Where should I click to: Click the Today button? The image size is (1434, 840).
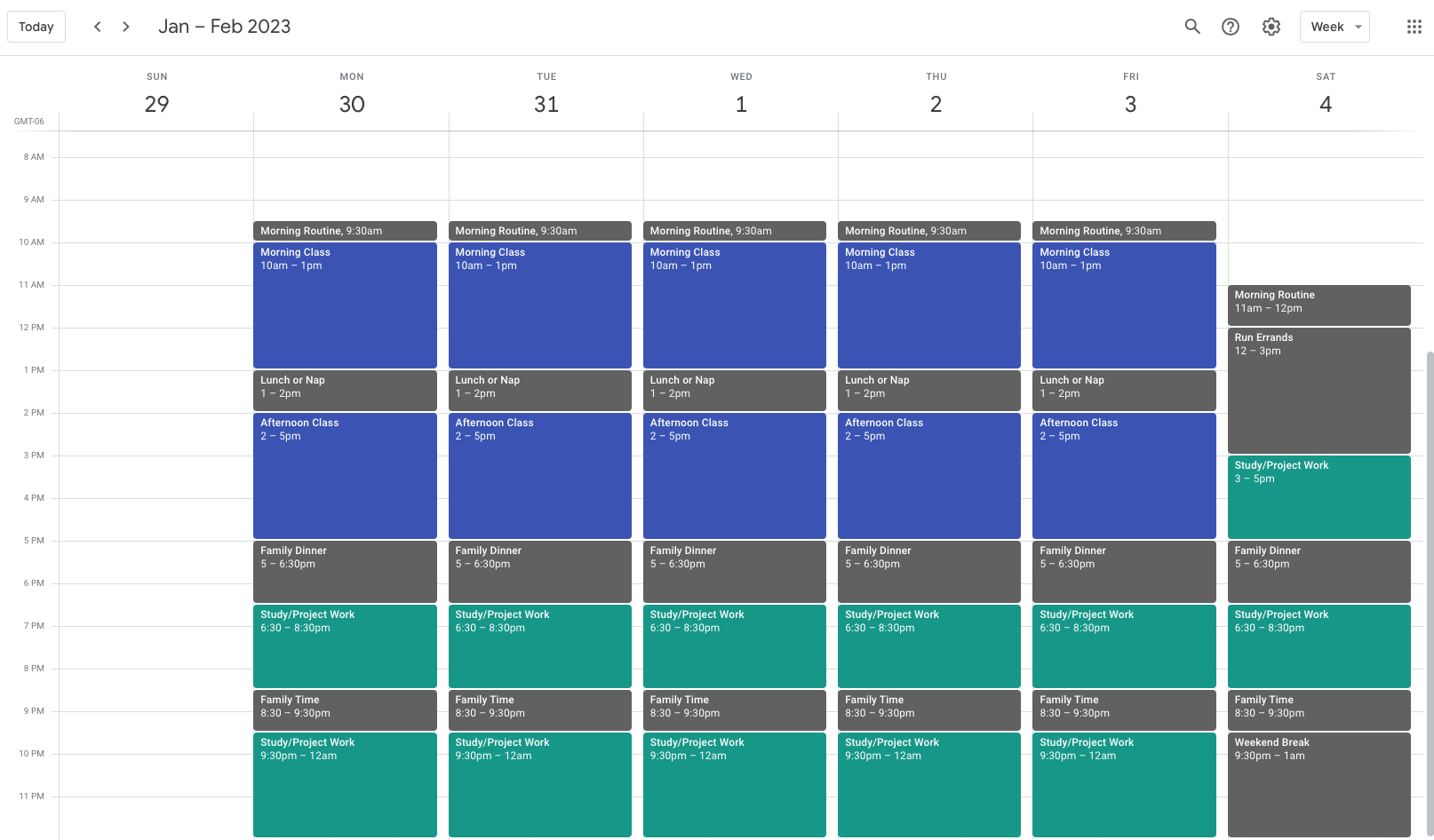(x=36, y=27)
